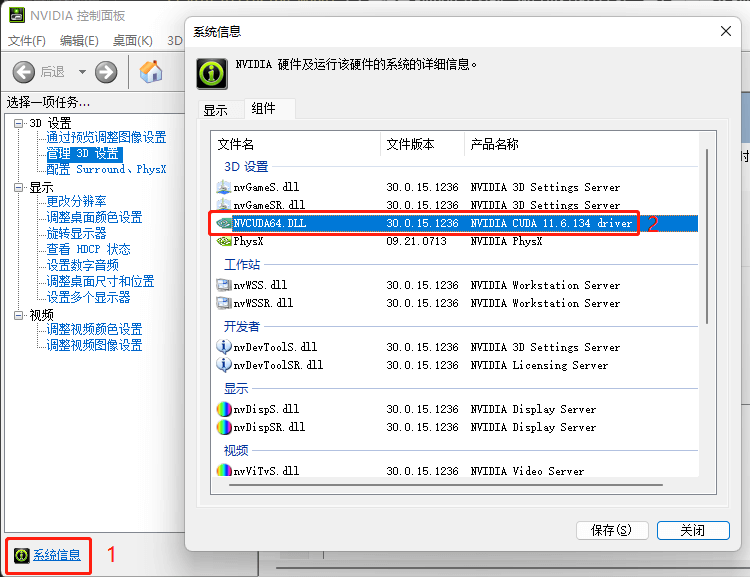Open 调整视频图像设置 in the task tree

point(94,345)
